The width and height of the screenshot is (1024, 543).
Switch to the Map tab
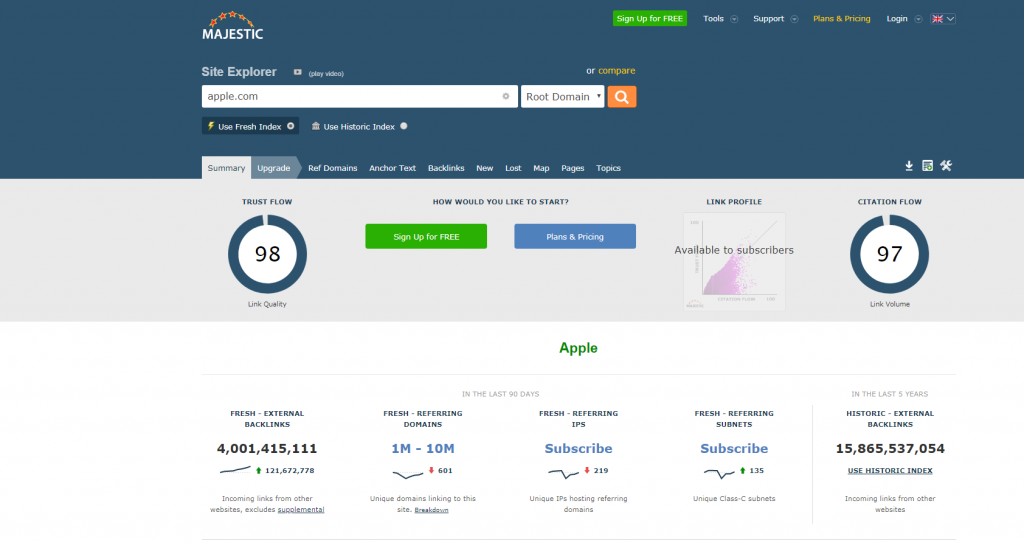(x=541, y=168)
